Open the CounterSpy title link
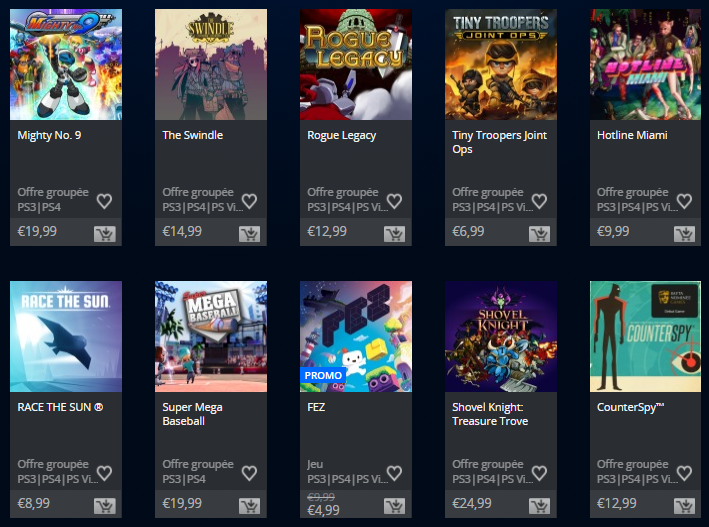The width and height of the screenshot is (709, 527). tap(630, 407)
